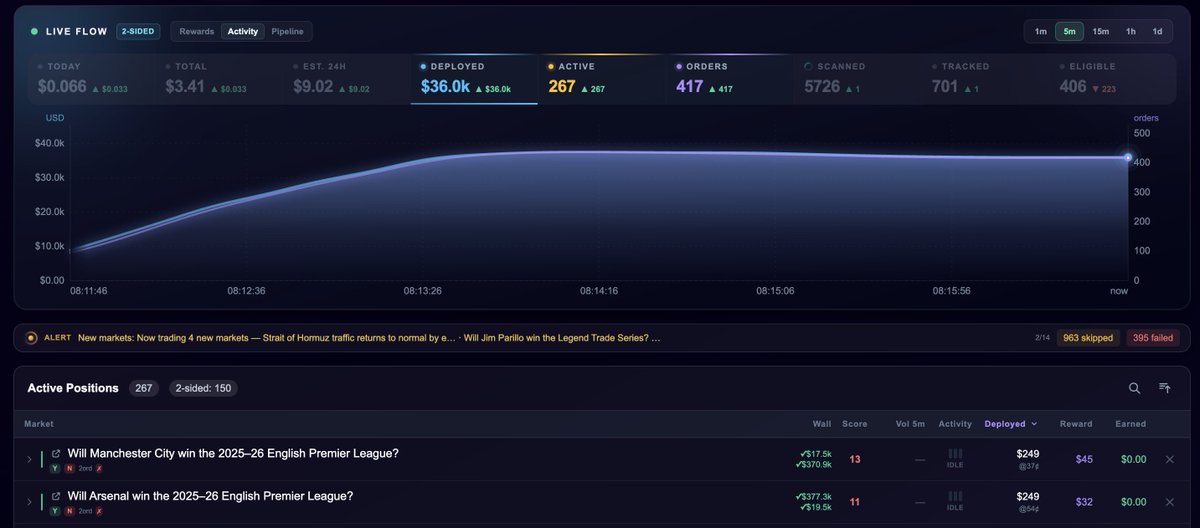Click the N badge under Arsenal market
This screenshot has height=528, width=1200.
click(x=70, y=510)
